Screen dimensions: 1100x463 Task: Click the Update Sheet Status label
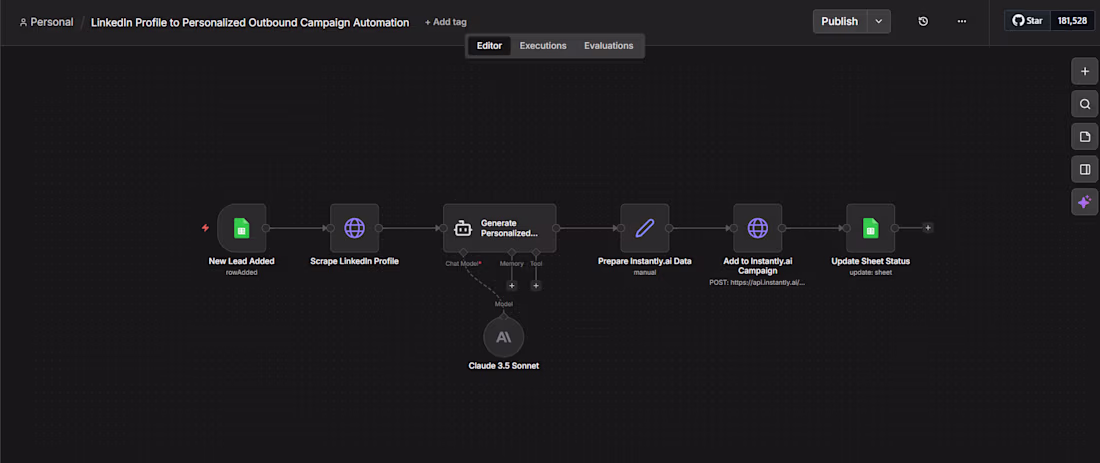(871, 261)
